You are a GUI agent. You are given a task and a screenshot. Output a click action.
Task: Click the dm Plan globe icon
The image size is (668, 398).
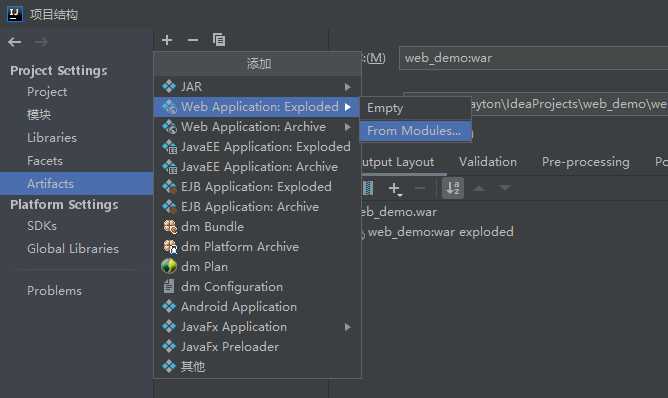coord(169,266)
